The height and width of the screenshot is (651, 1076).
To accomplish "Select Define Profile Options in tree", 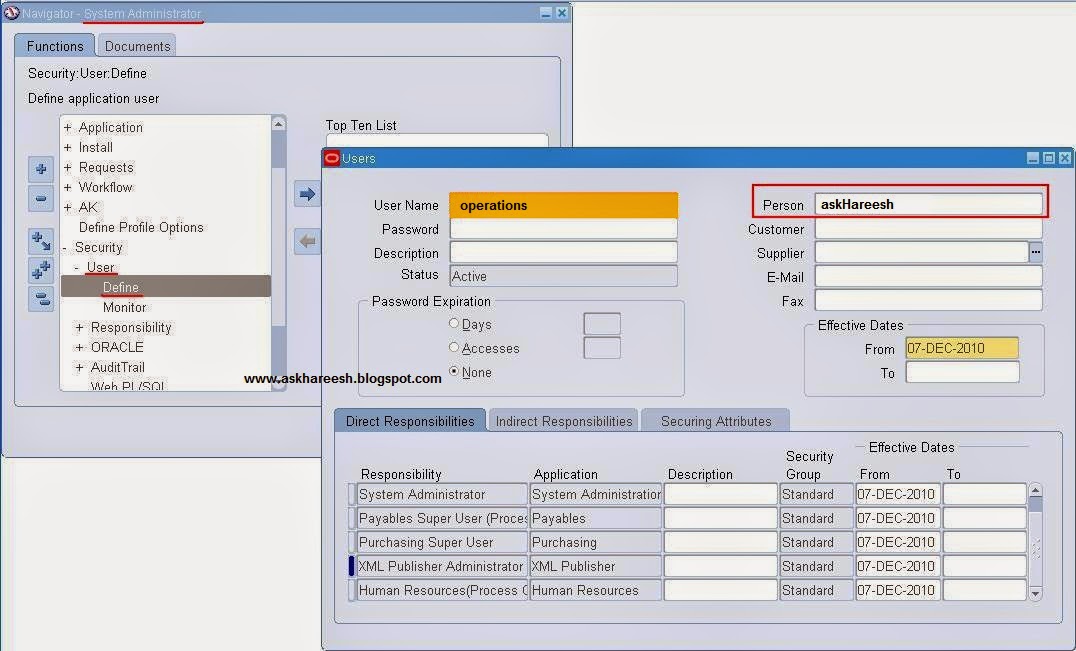I will (141, 227).
